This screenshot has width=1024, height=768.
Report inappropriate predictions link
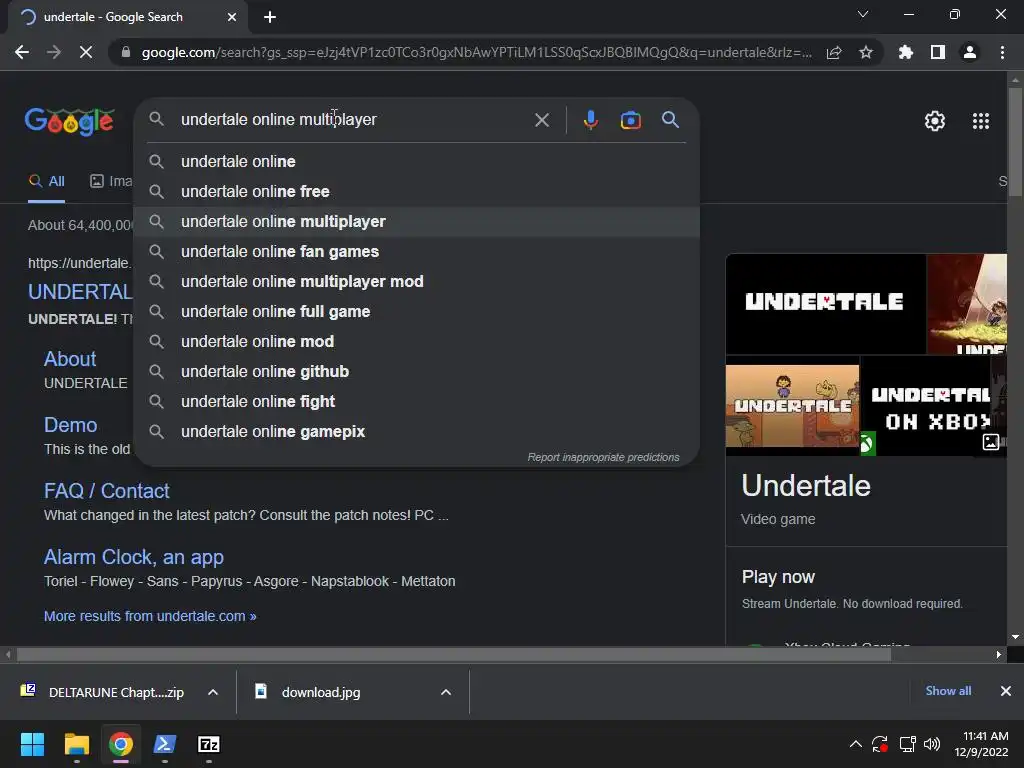pyautogui.click(x=603, y=457)
